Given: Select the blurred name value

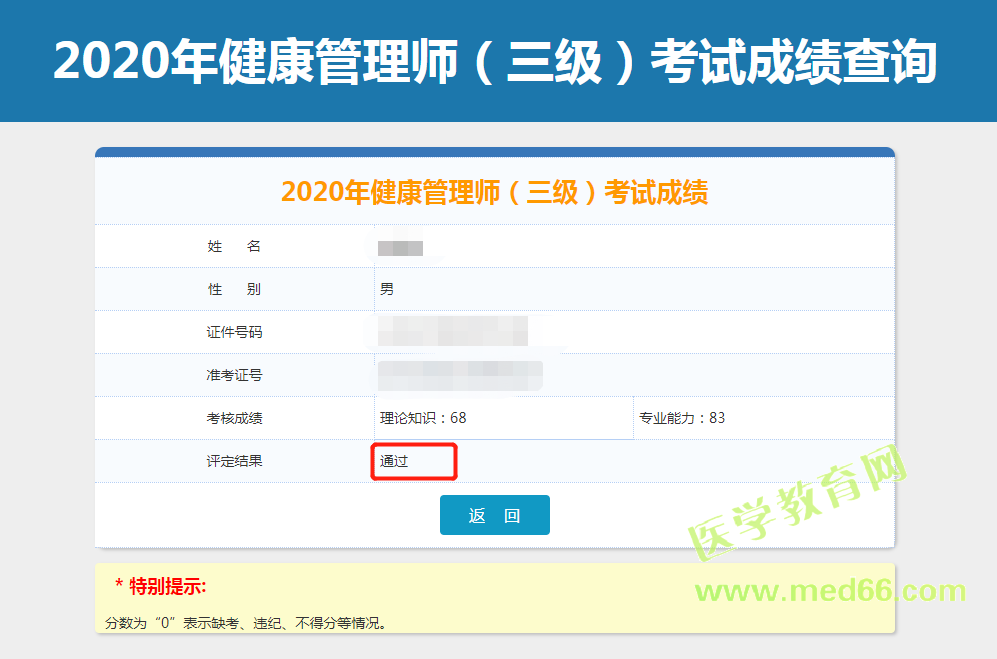Looking at the screenshot, I should tap(401, 247).
